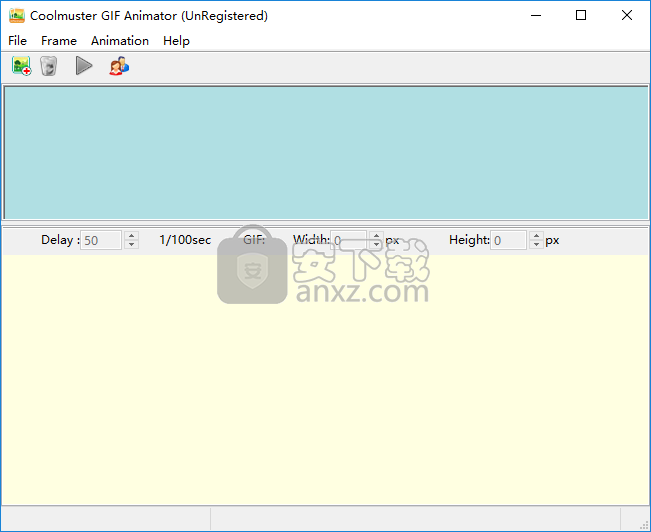Decrease Delay with the down arrow
Screen dimensions: 651x532
pos(132,245)
